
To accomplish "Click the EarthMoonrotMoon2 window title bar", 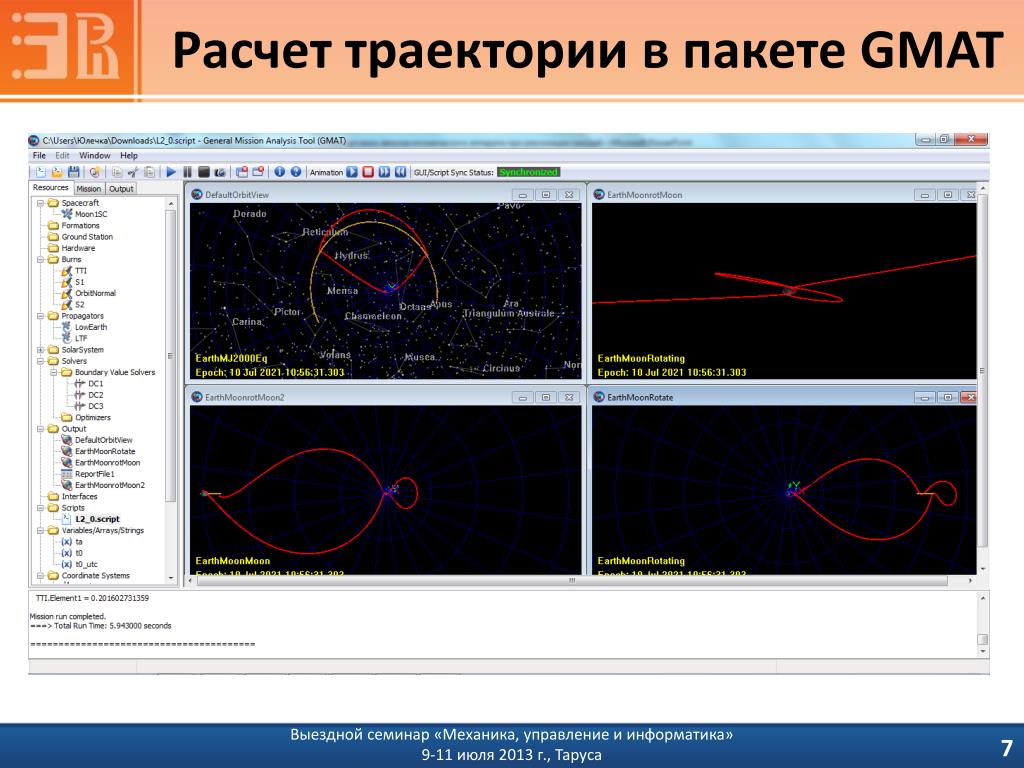I will pyautogui.click(x=385, y=397).
